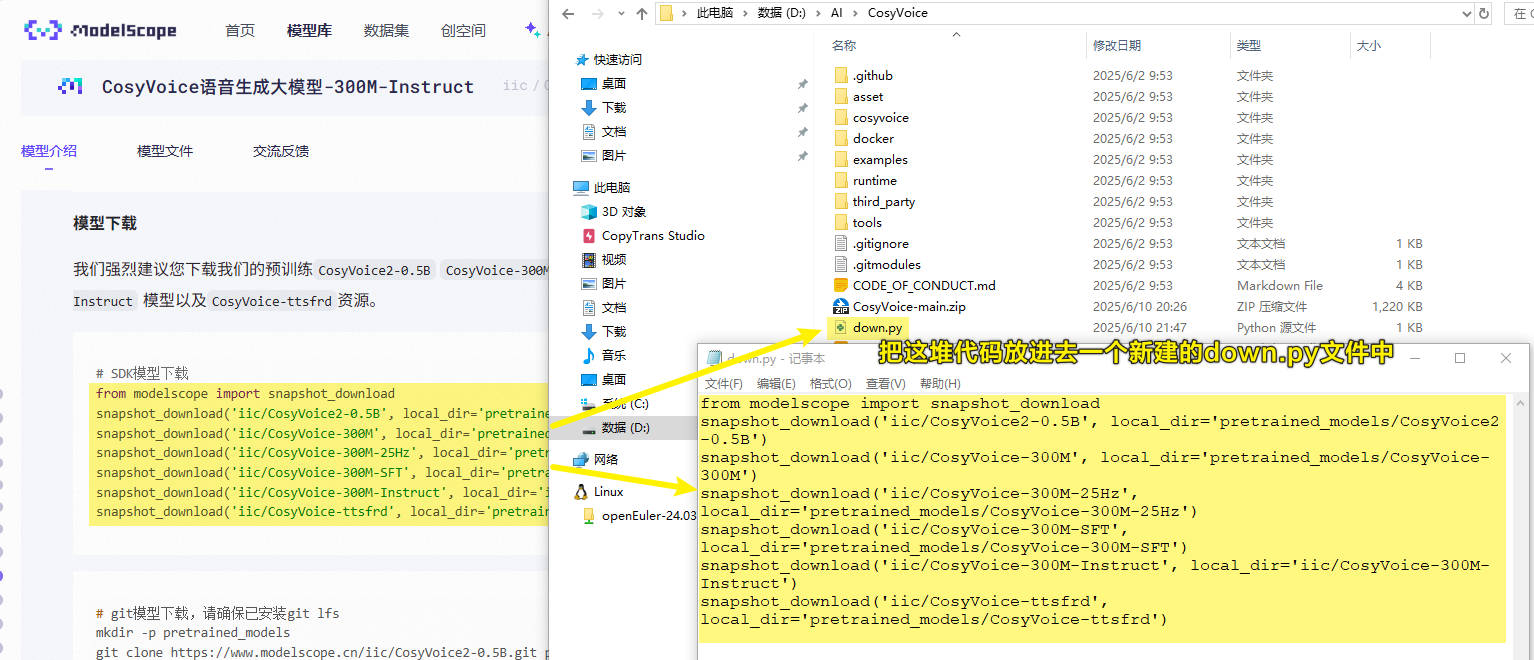Select the tools folder icon
This screenshot has width=1534, height=660.
840,222
